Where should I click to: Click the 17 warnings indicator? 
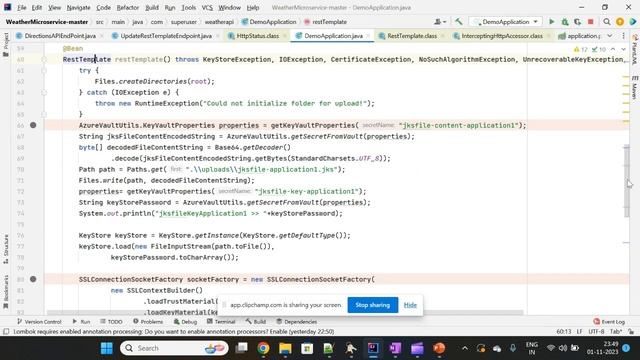580,49
